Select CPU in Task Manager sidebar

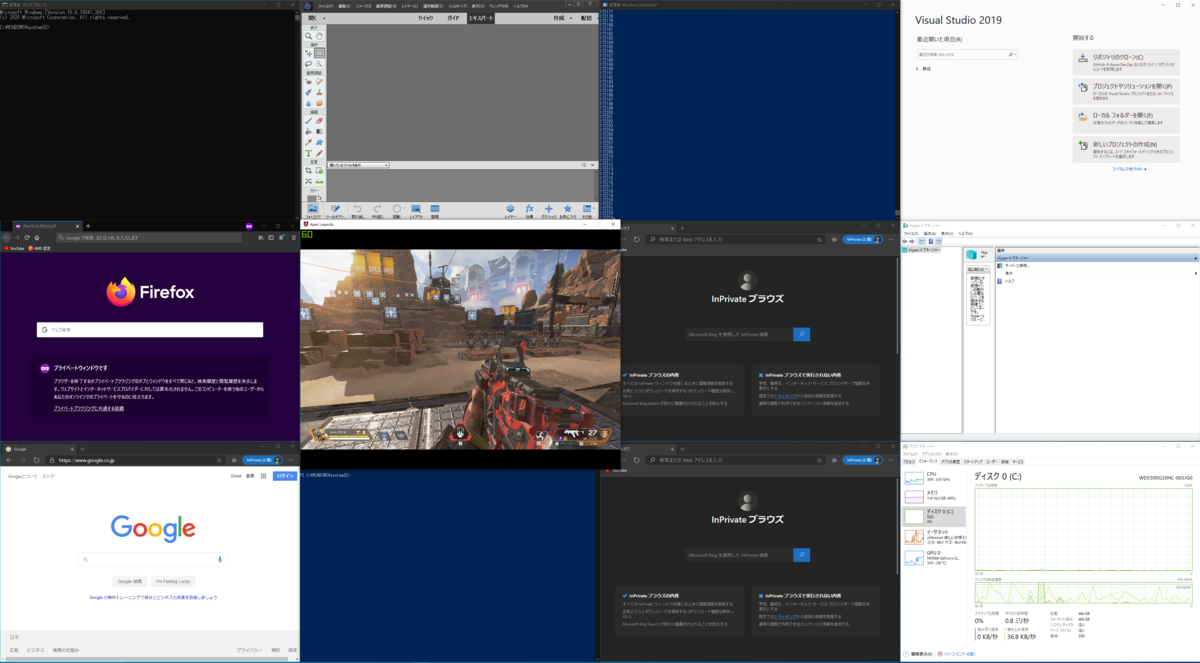coord(934,477)
